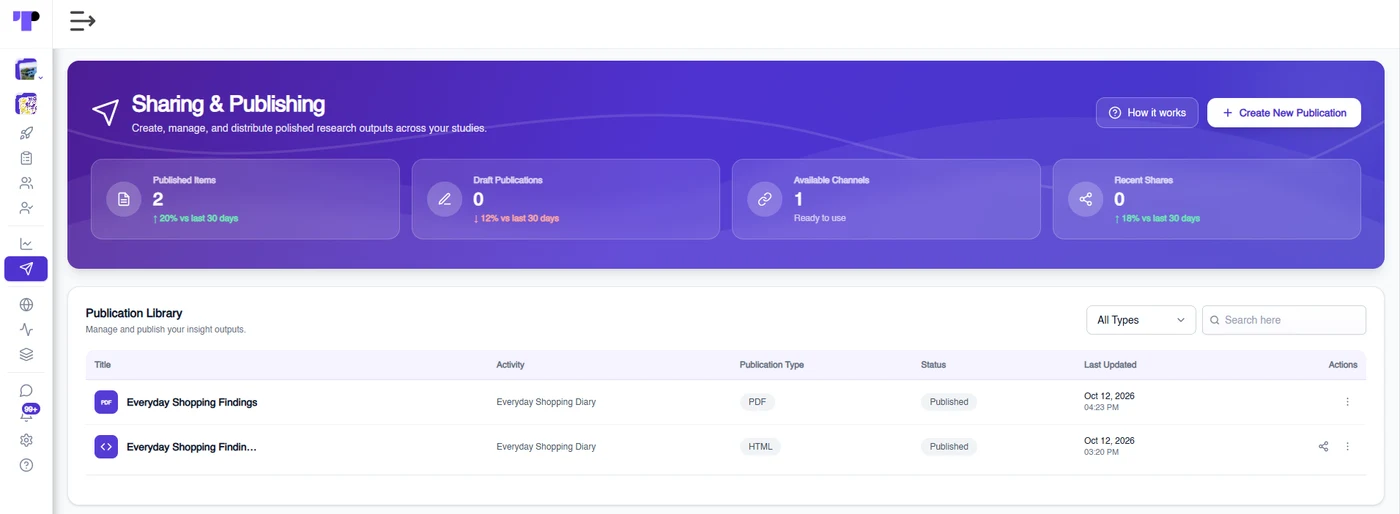Click the Recent Shares share icon

pyautogui.click(x=1086, y=199)
